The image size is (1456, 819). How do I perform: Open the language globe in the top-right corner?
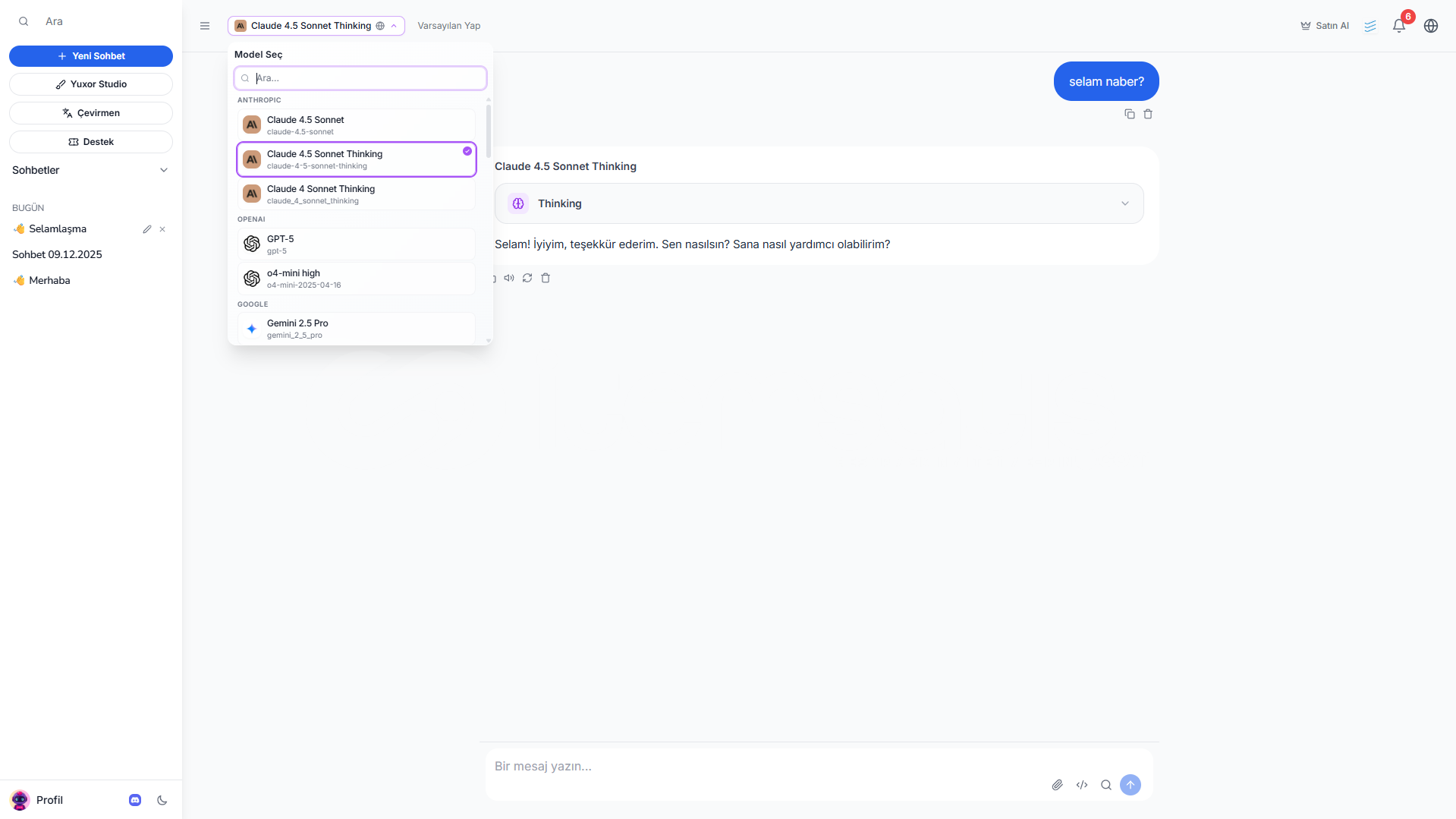(1431, 26)
